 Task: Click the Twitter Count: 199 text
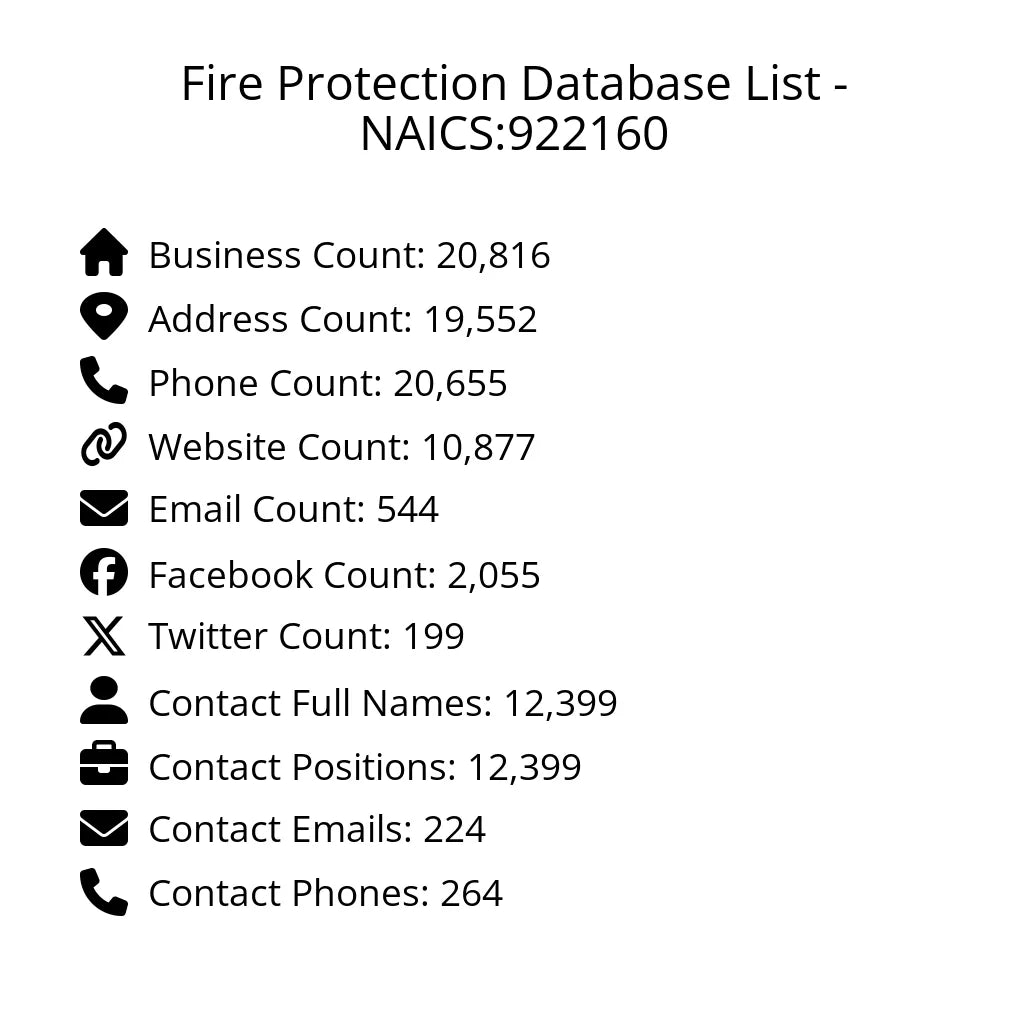(x=306, y=637)
